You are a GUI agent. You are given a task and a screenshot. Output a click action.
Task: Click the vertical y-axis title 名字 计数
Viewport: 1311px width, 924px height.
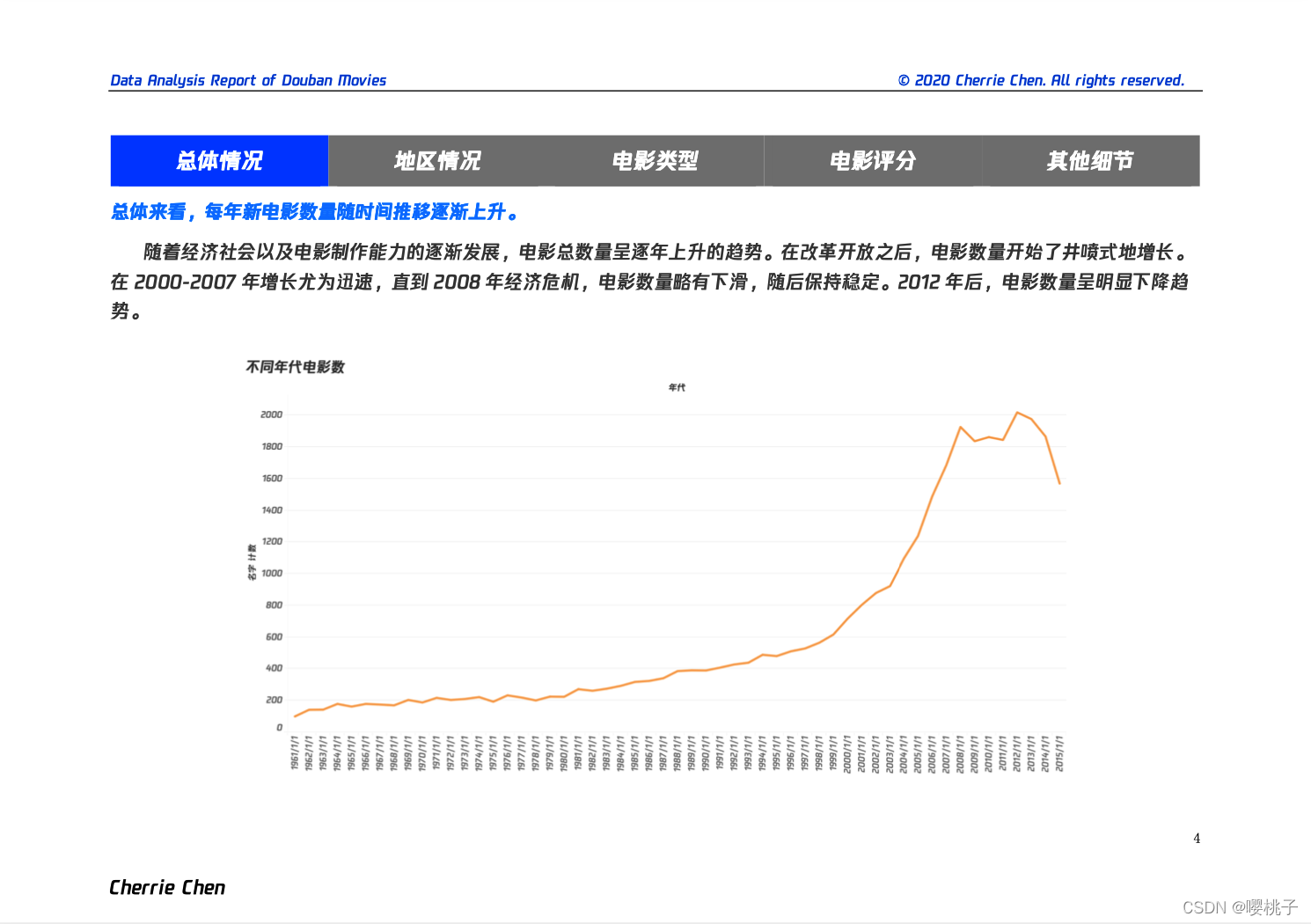[x=252, y=562]
